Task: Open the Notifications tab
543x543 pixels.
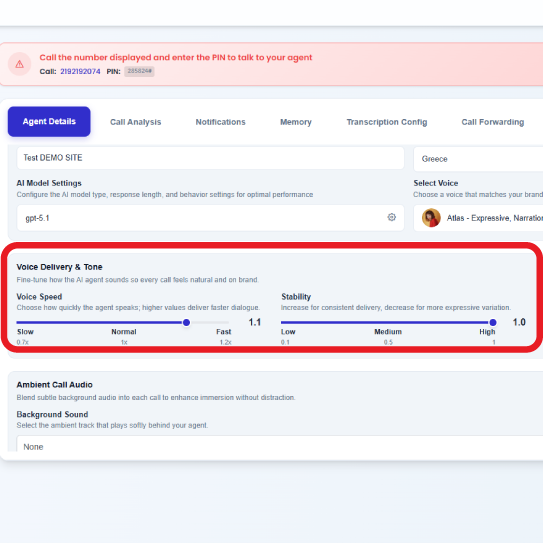Action: [x=220, y=122]
